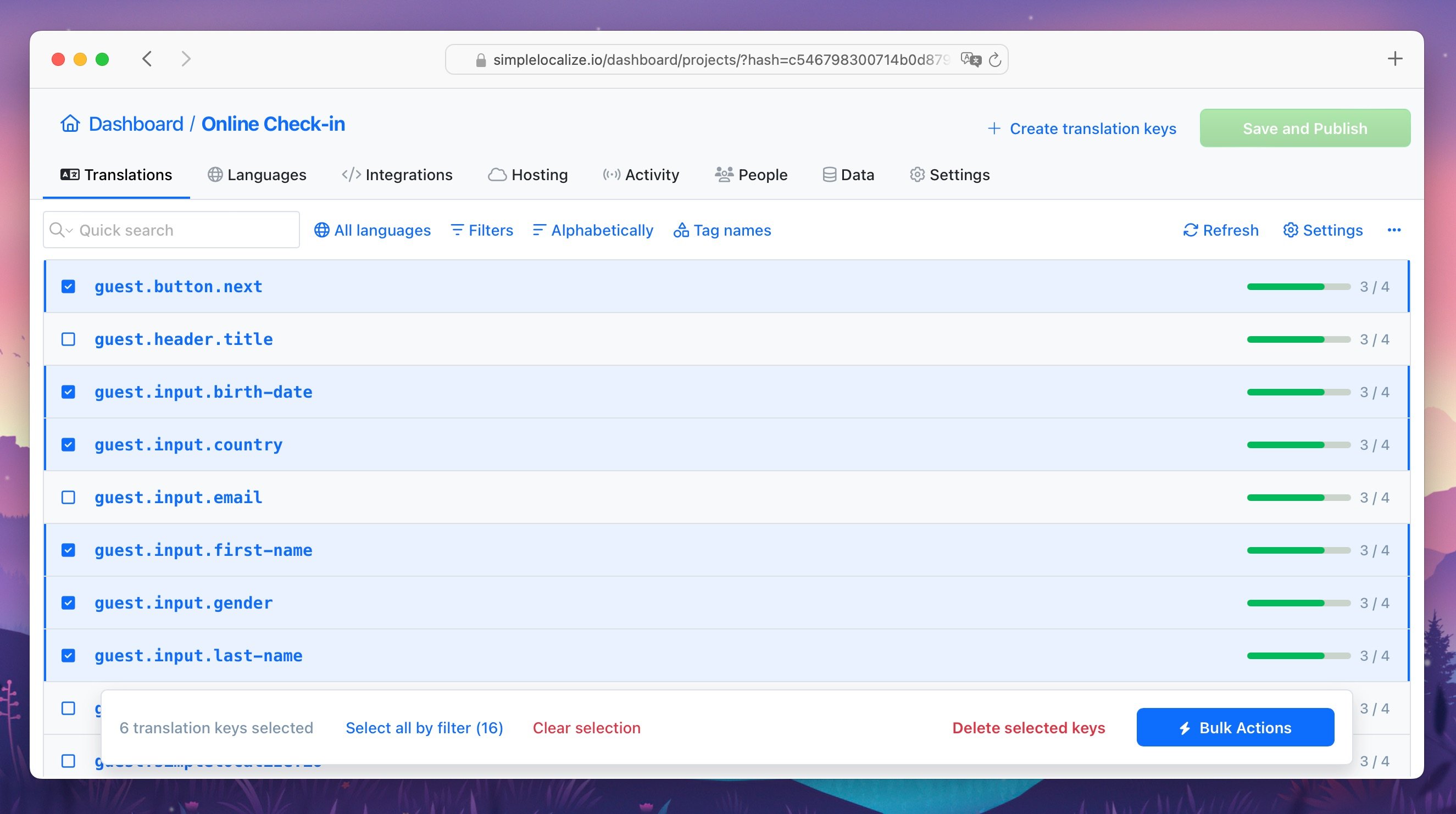Click the 3 / 4 count for guest.input.birth-date
Screen dimensions: 1456x814
click(x=1375, y=392)
